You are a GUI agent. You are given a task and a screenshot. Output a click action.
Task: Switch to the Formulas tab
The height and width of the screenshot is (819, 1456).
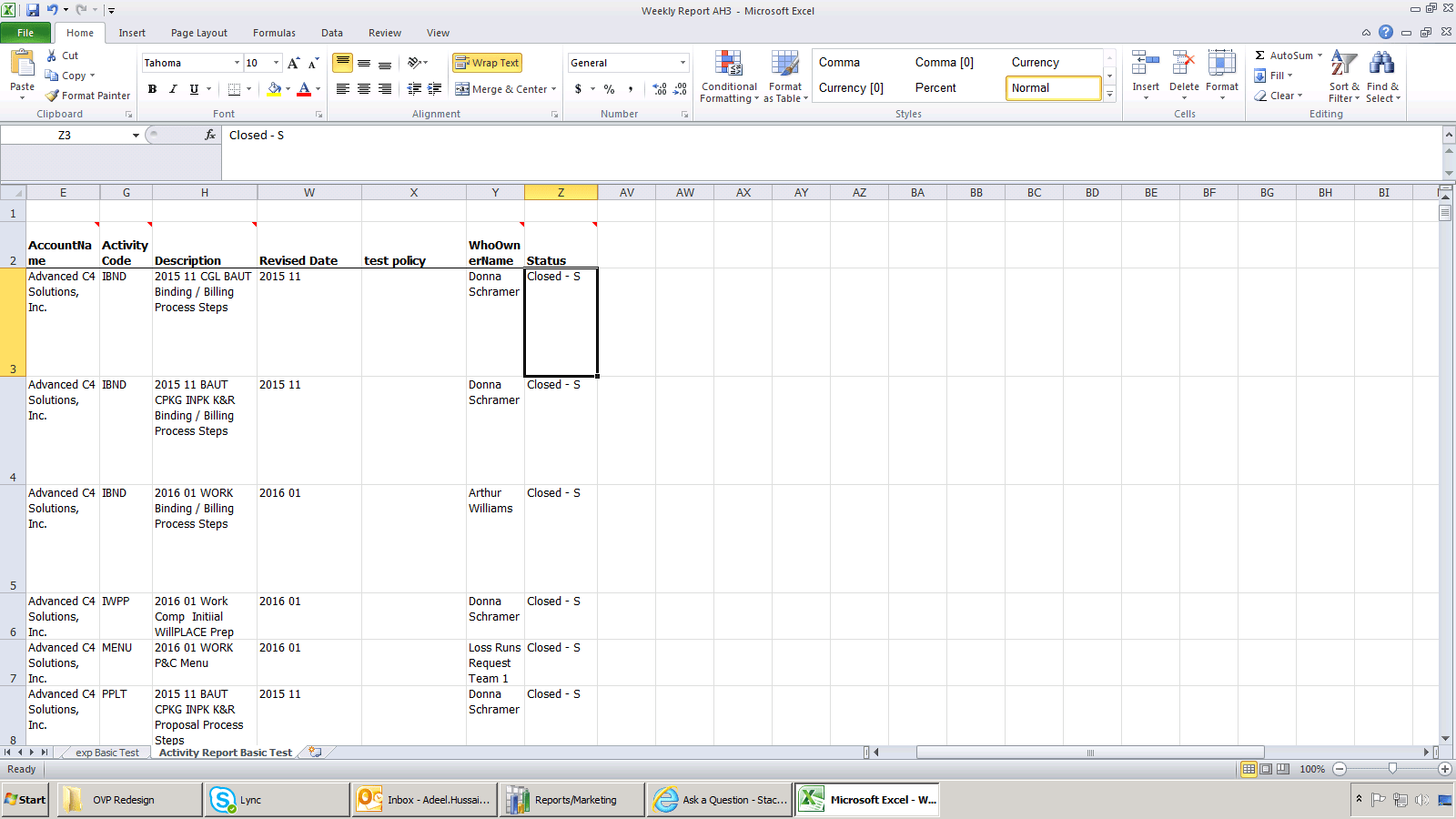pos(274,33)
